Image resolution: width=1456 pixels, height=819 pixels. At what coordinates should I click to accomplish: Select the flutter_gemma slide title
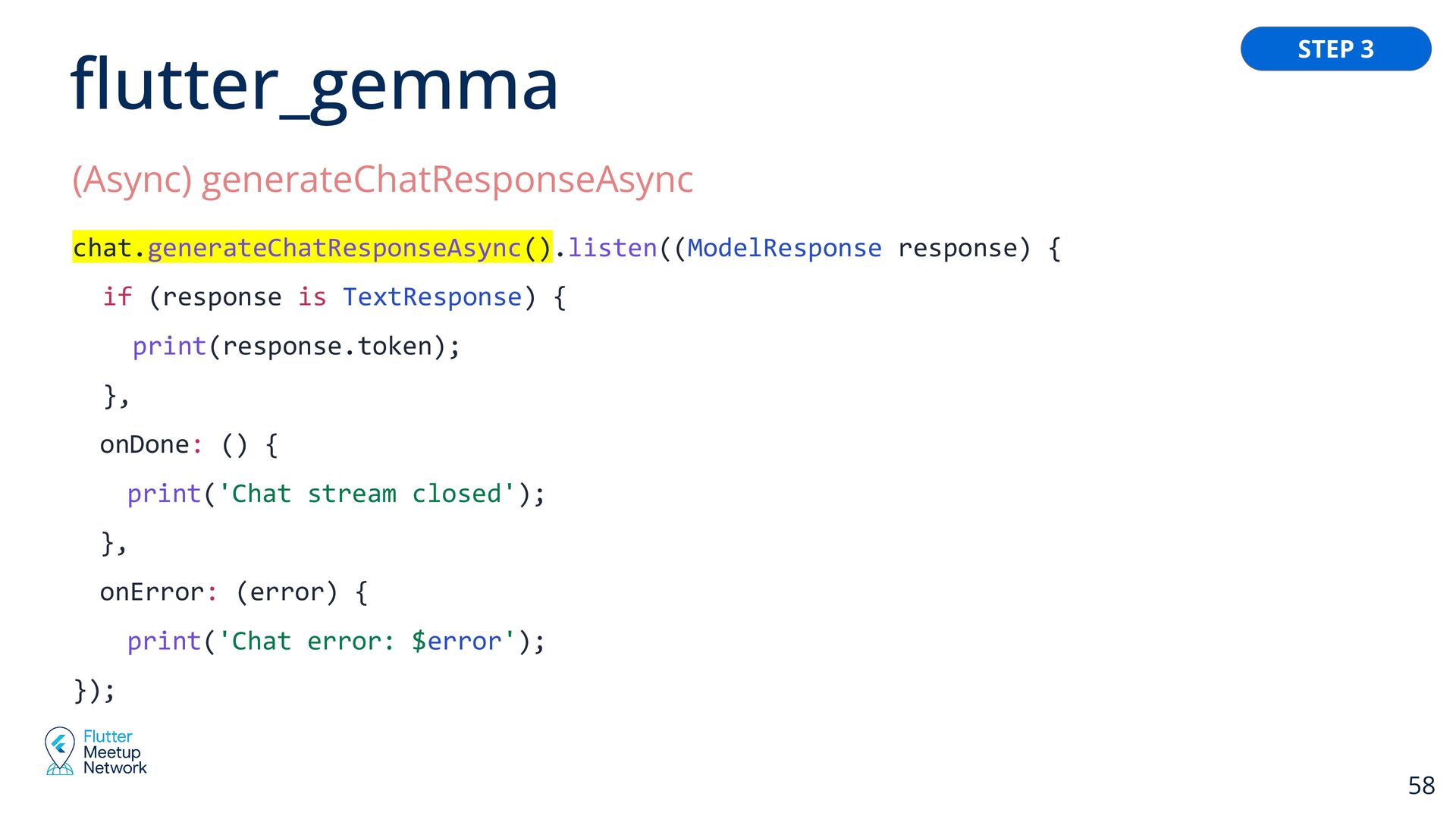click(x=315, y=85)
